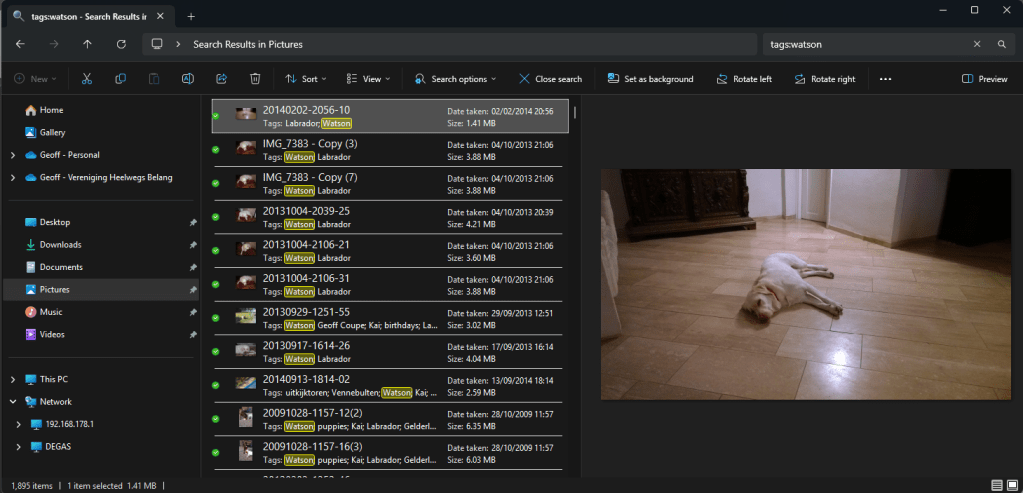Image resolution: width=1023 pixels, height=493 pixels.
Task: Clear the tags:watson search text
Action: tap(977, 45)
